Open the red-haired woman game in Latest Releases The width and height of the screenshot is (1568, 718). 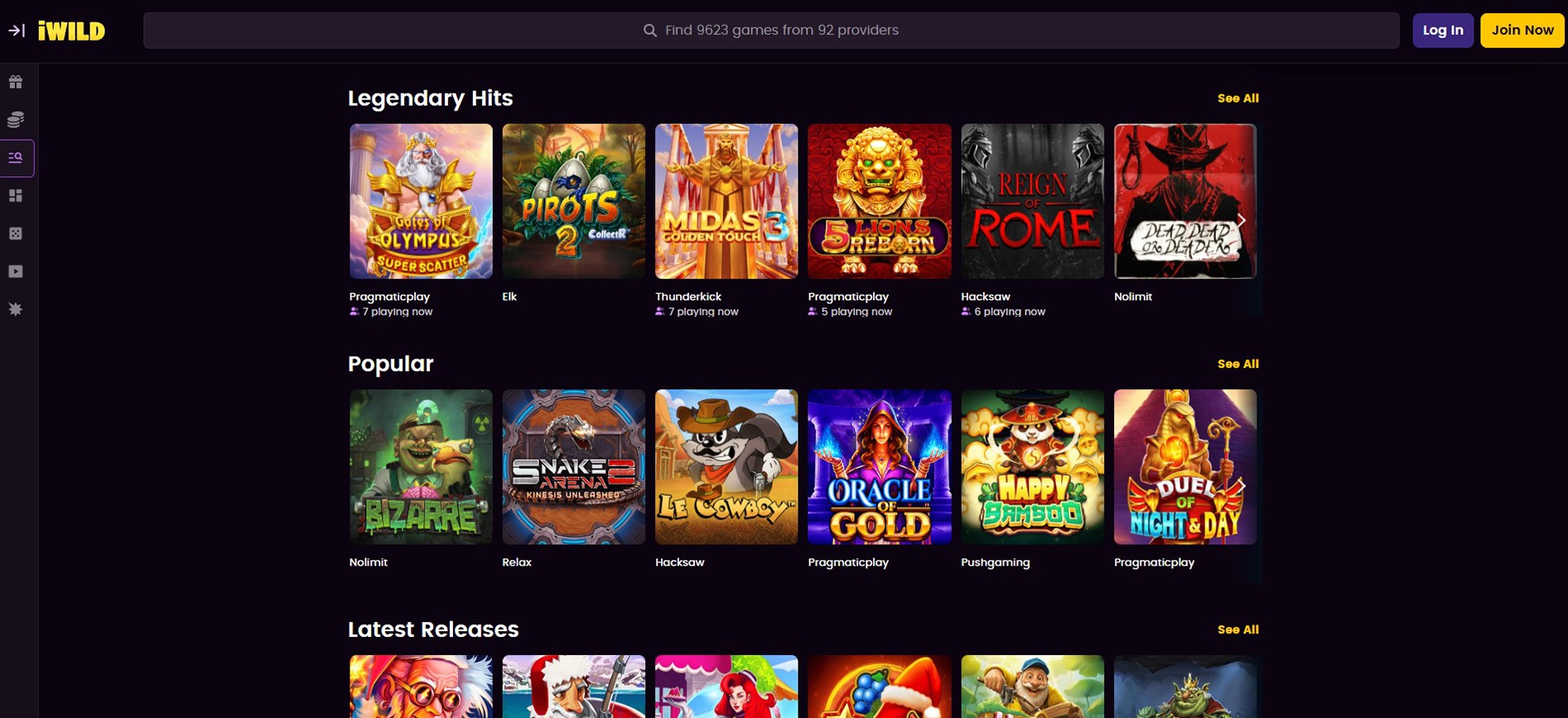pyautogui.click(x=726, y=687)
